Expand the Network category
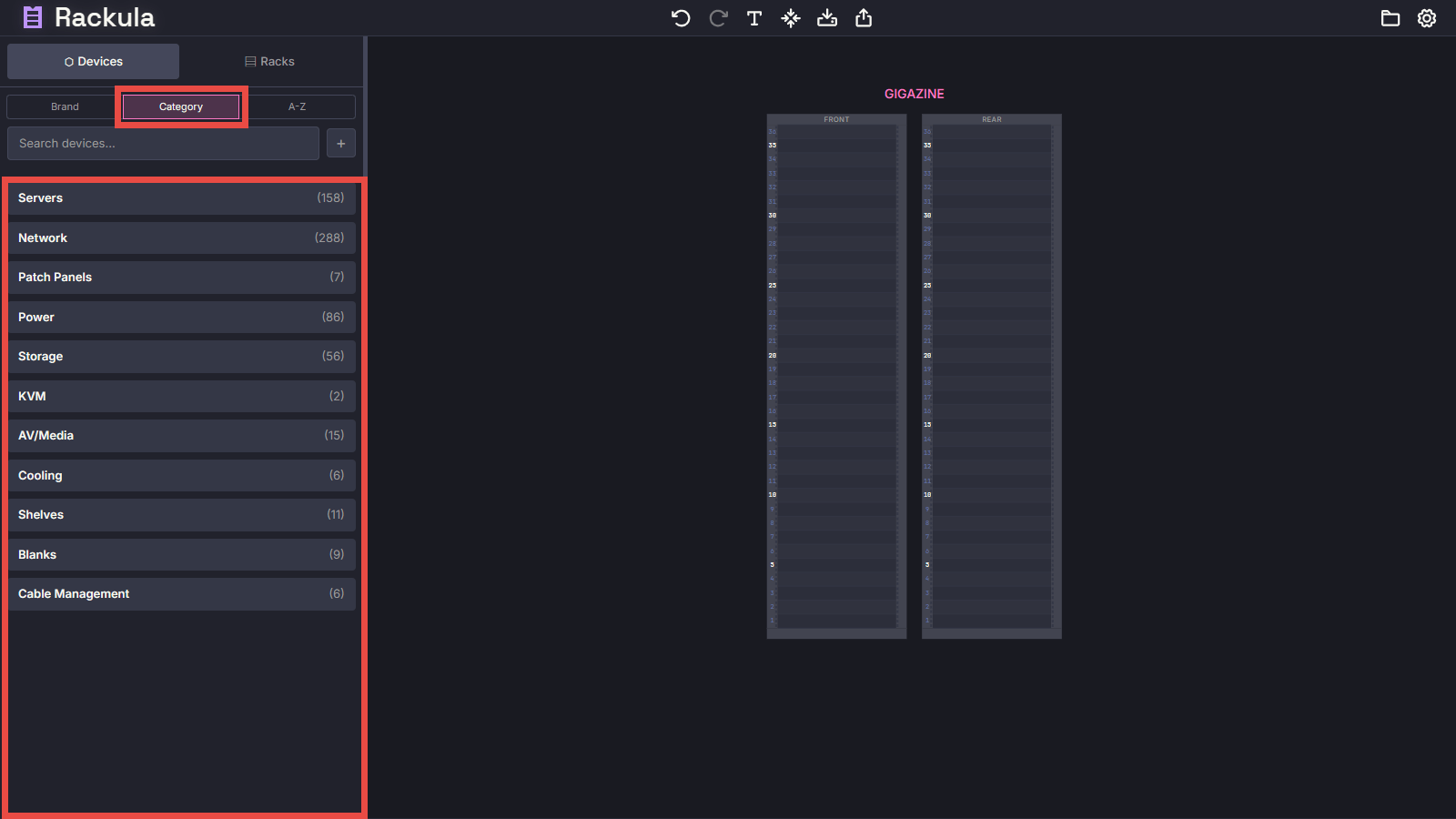This screenshot has width=1456, height=819. [181, 238]
